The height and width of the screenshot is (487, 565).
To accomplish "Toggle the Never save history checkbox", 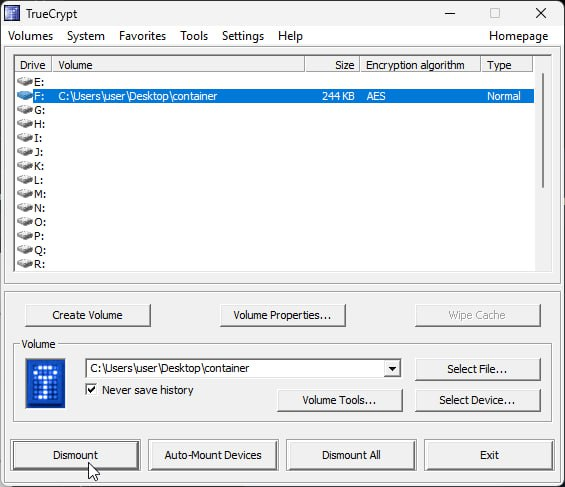I will point(92,389).
